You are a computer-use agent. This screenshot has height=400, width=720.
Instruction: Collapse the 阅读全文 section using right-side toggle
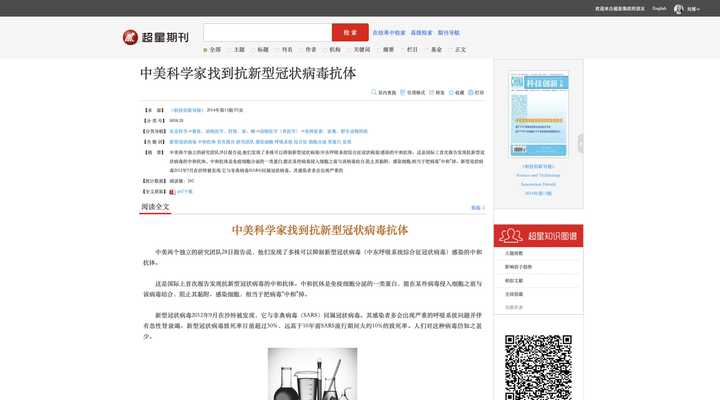[x=478, y=208]
